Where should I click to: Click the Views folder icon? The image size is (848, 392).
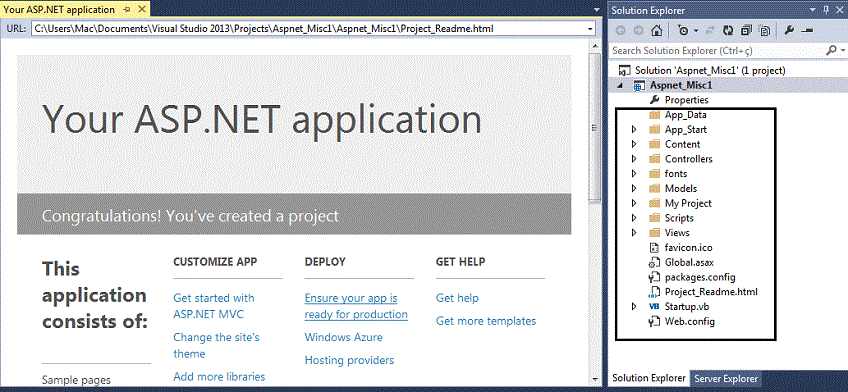pos(654,232)
